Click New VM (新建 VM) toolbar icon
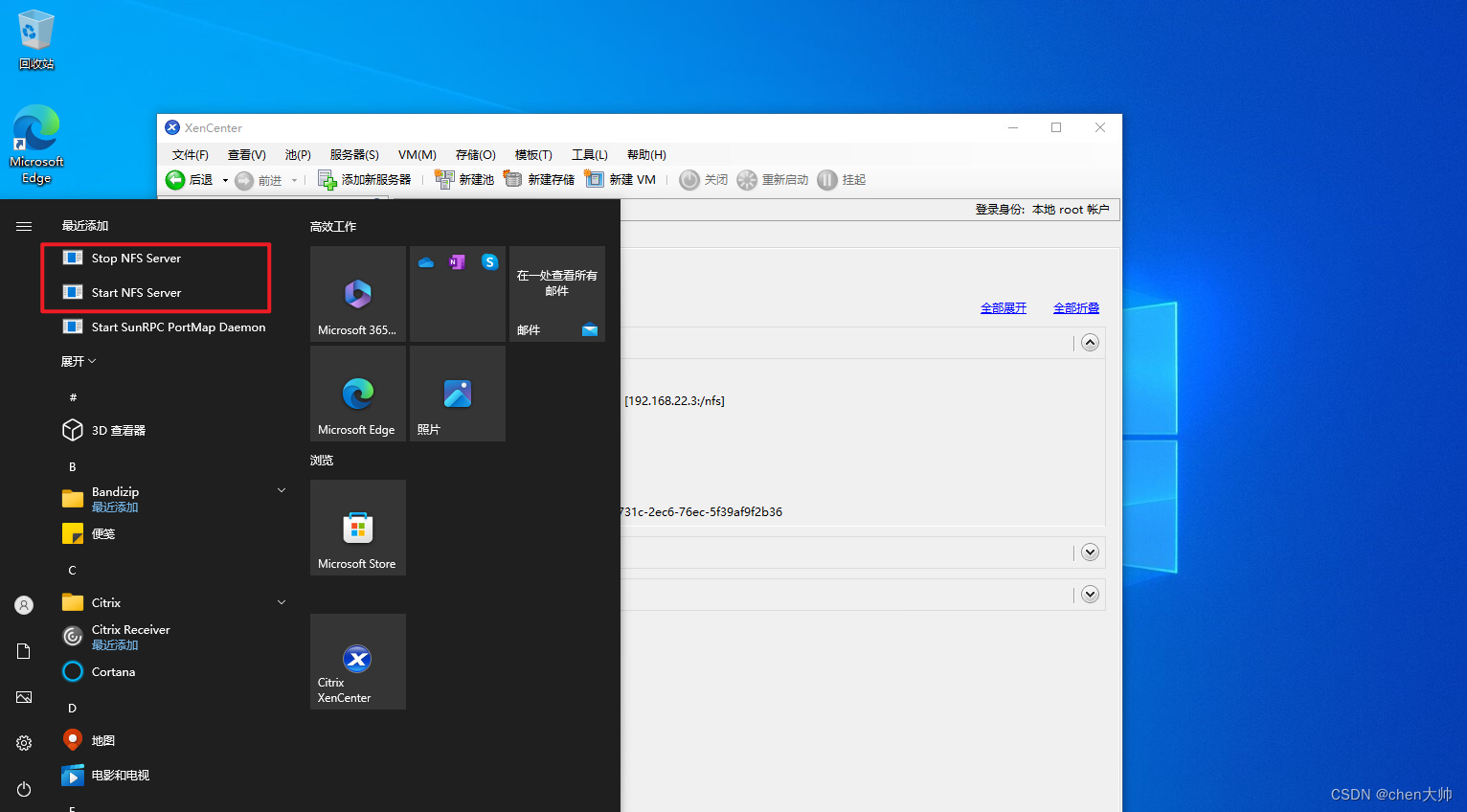 595,179
